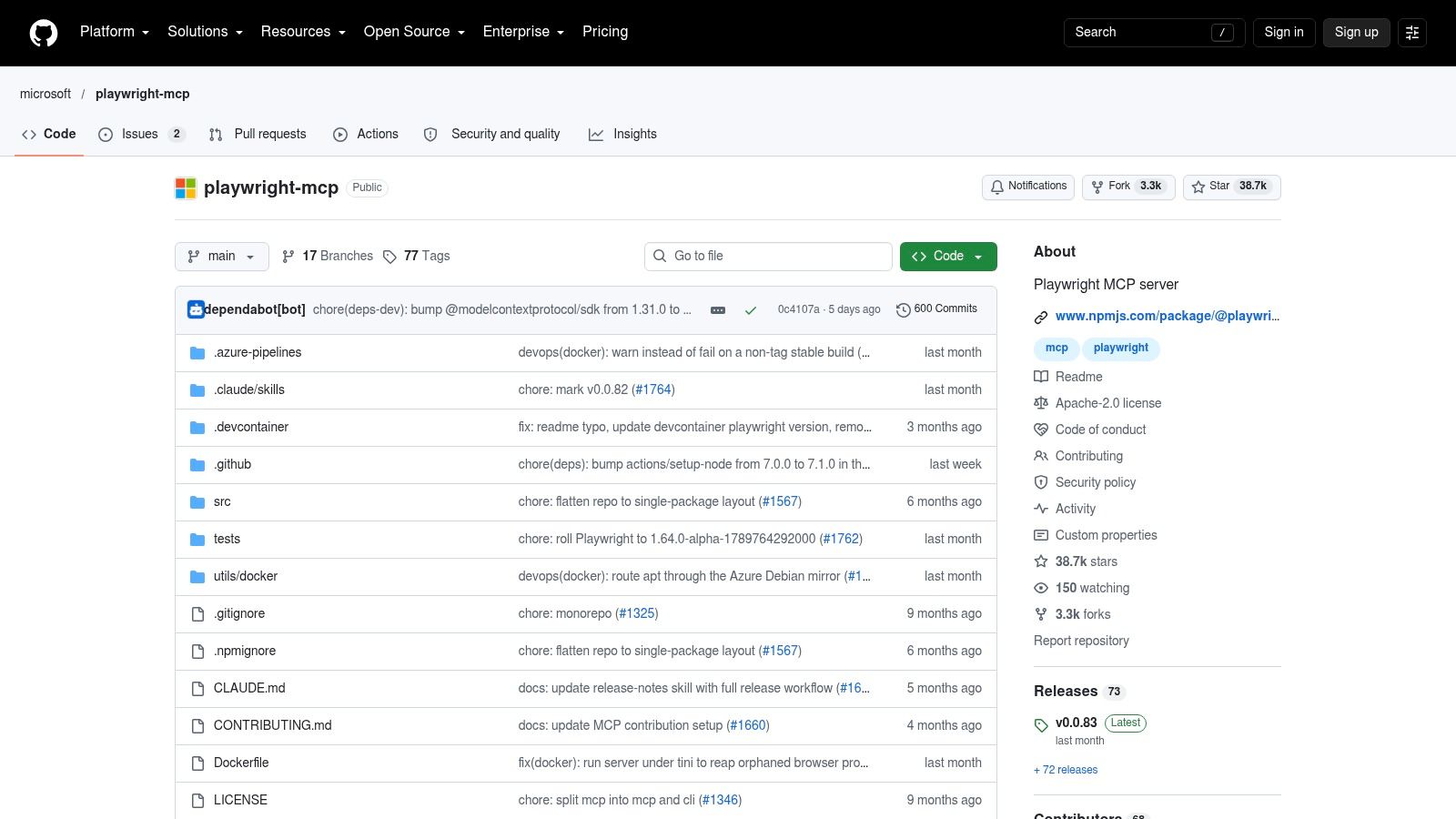
Task: Expand the Open Source menu
Action: (x=414, y=32)
